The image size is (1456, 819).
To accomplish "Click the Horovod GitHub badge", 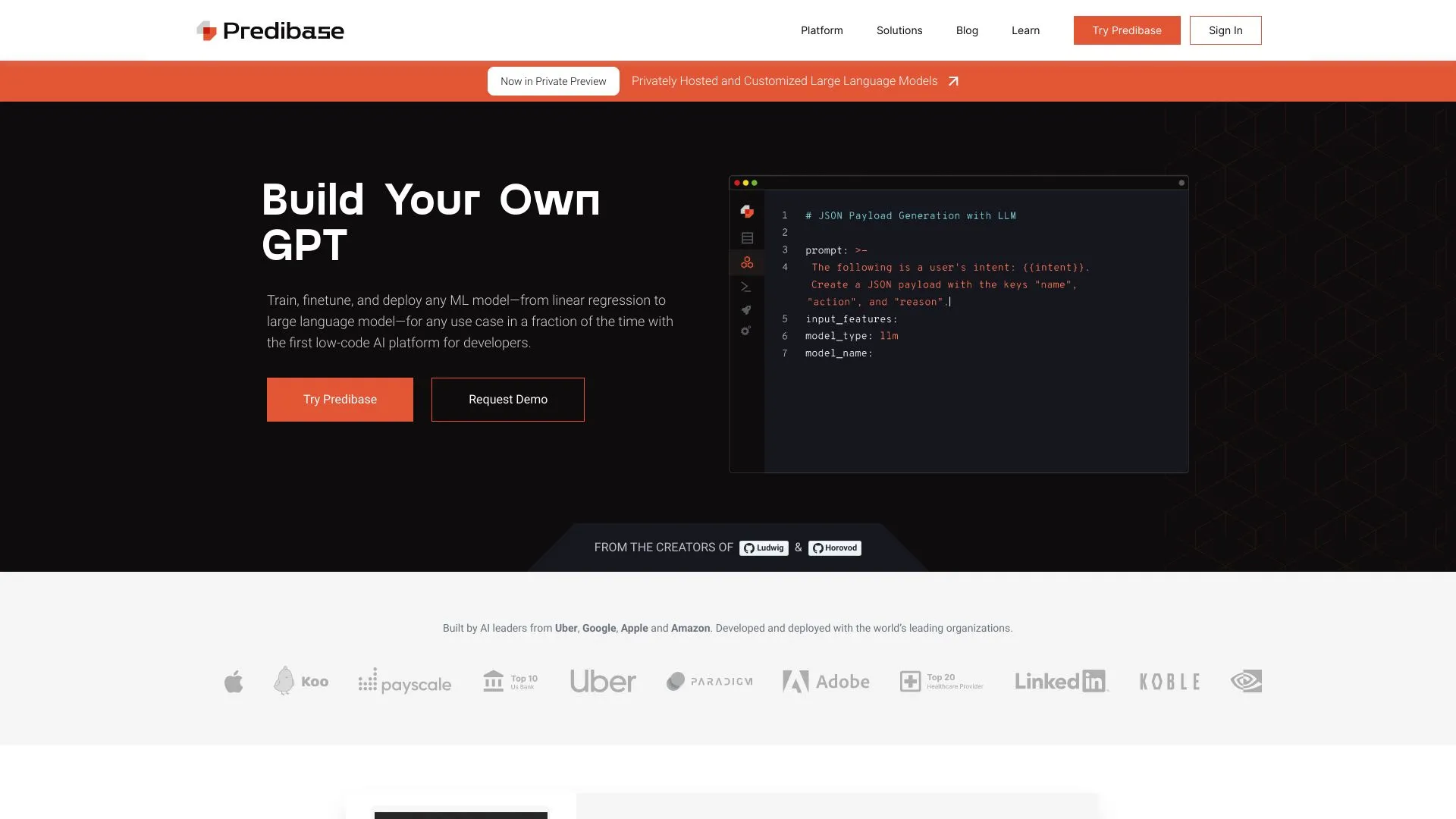I will point(834,548).
